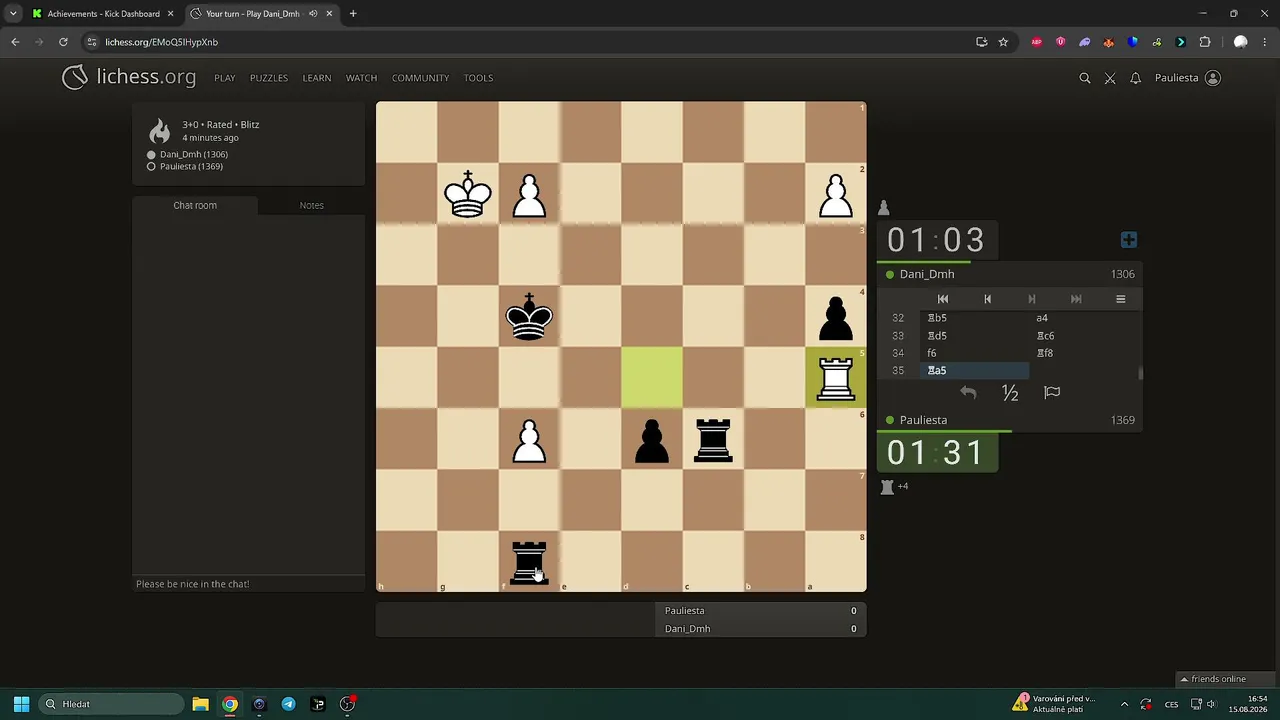Open the board hamburger menu

tap(1120, 299)
